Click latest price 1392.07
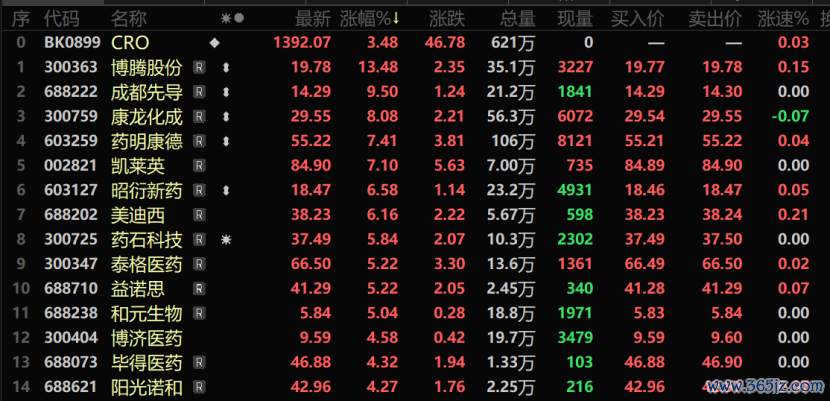The height and width of the screenshot is (401, 830). coord(302,43)
